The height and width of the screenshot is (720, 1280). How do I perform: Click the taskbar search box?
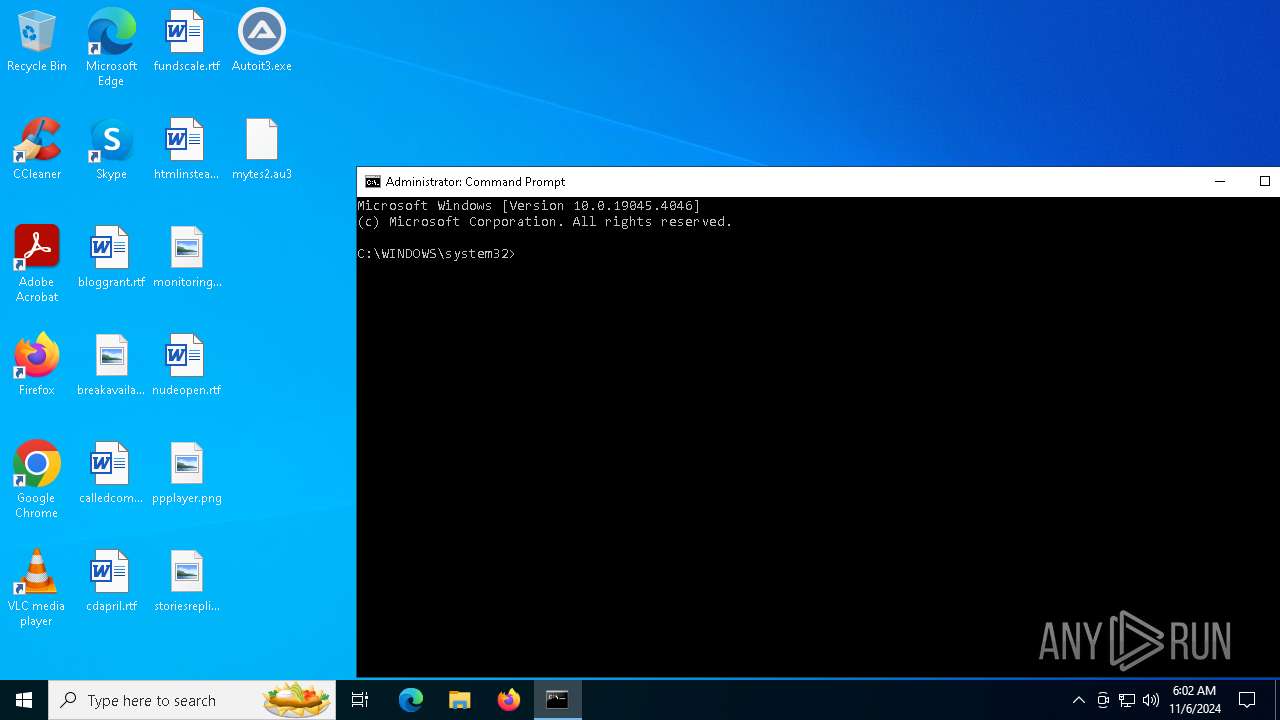(x=192, y=700)
